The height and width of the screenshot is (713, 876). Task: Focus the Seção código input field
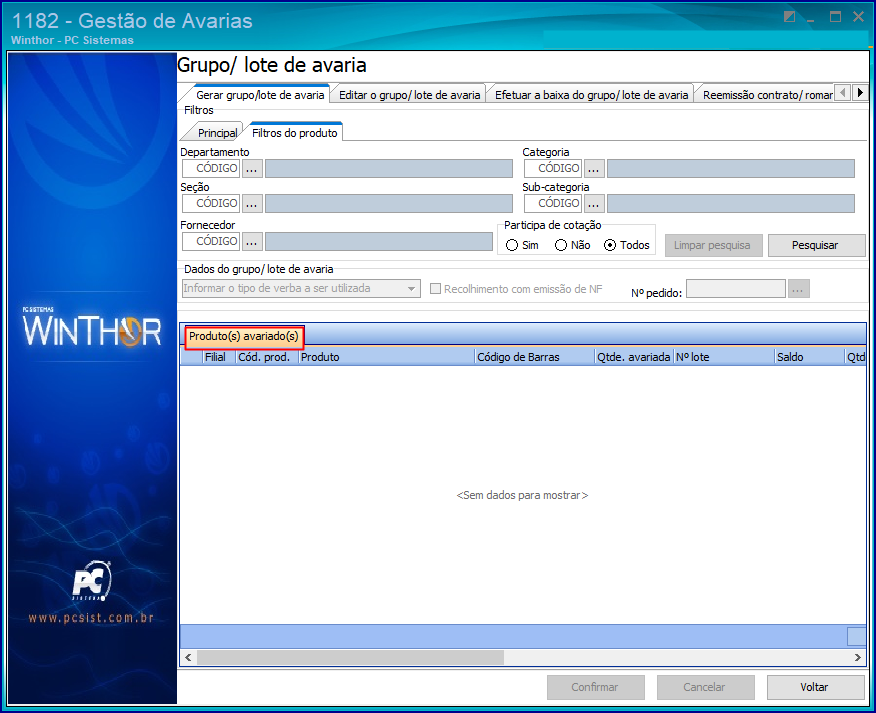point(211,203)
